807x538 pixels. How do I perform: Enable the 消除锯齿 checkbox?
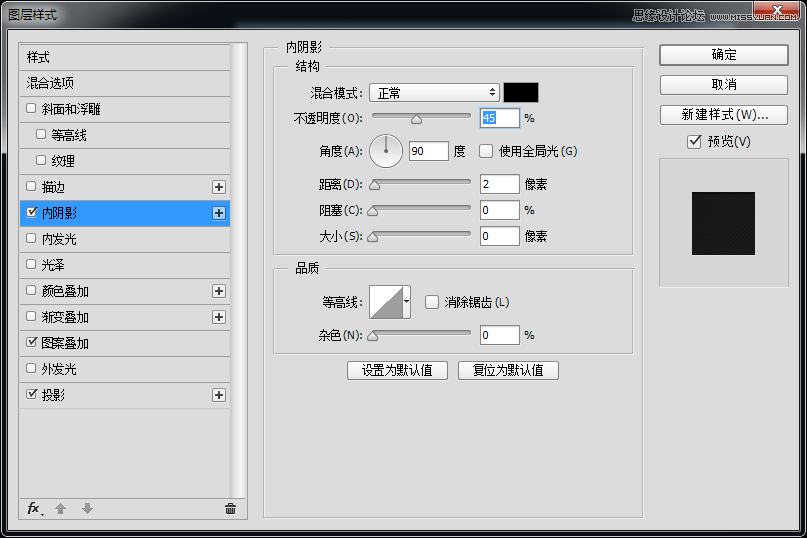click(432, 302)
